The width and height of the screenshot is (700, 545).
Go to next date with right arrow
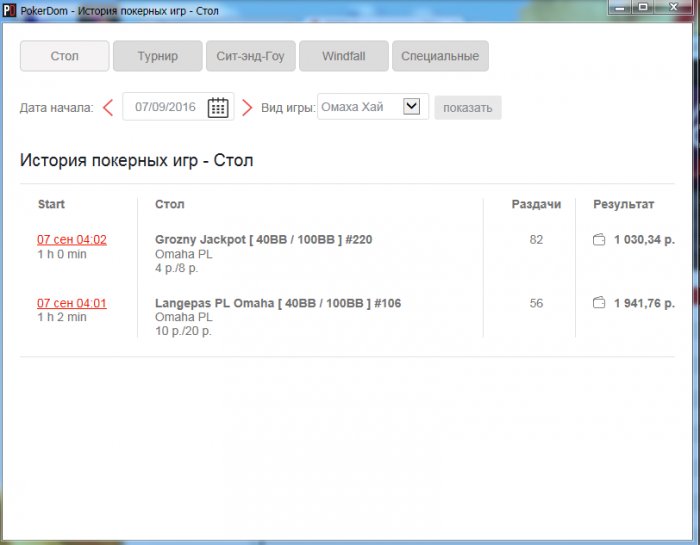247,108
